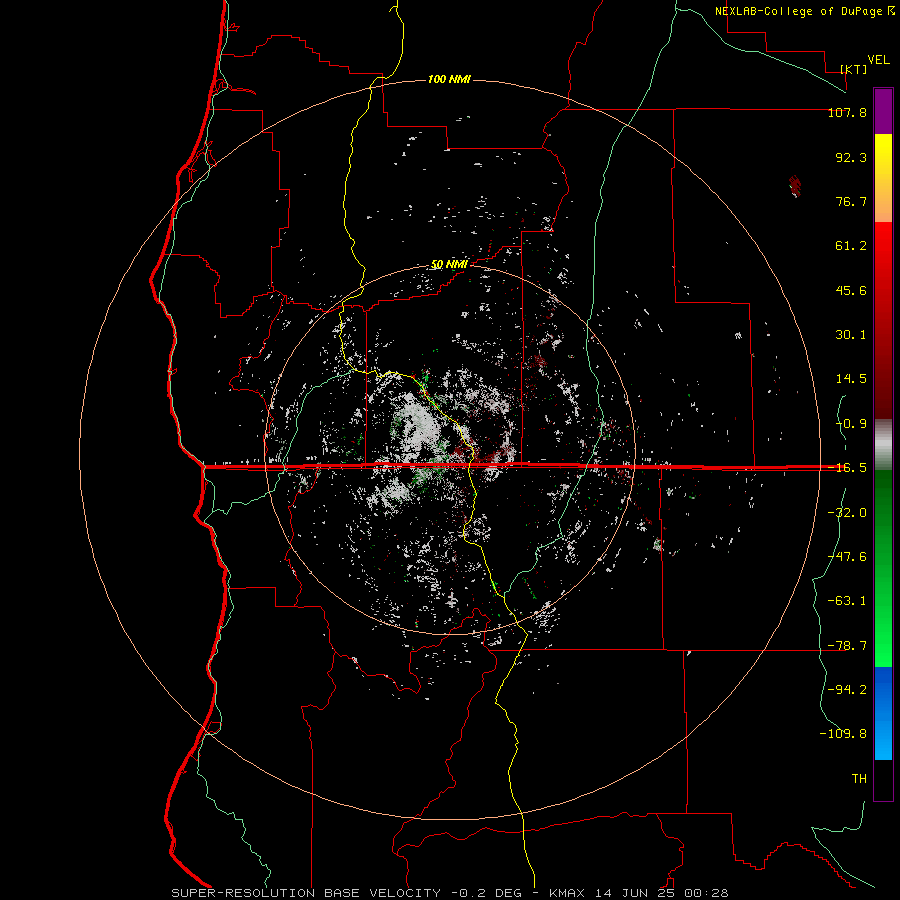Click the 107.8 value on velocity scale

tap(847, 112)
